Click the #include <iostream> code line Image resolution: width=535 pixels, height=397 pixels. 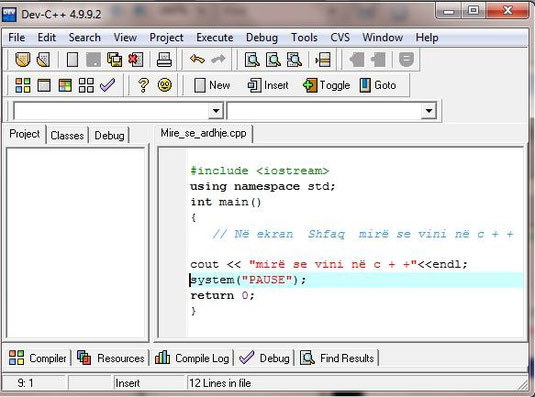point(260,171)
